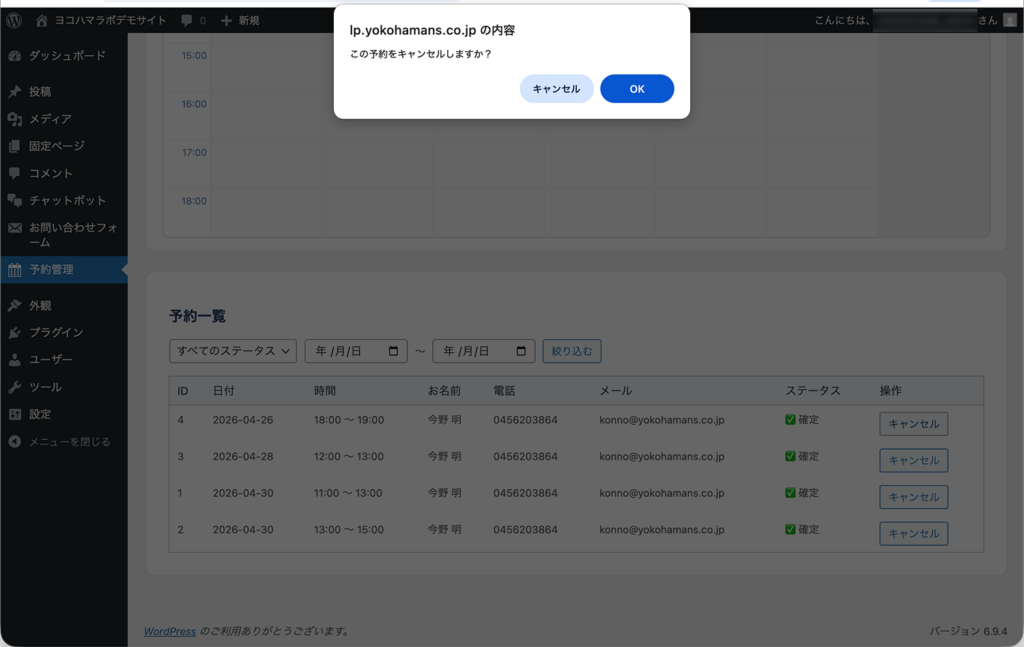
Task: Click the user avatar in admin bar
Action: pos(1010,20)
